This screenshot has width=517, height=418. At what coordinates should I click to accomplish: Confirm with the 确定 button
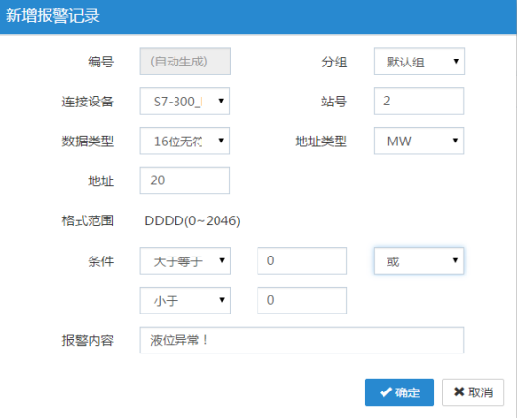[399, 392]
